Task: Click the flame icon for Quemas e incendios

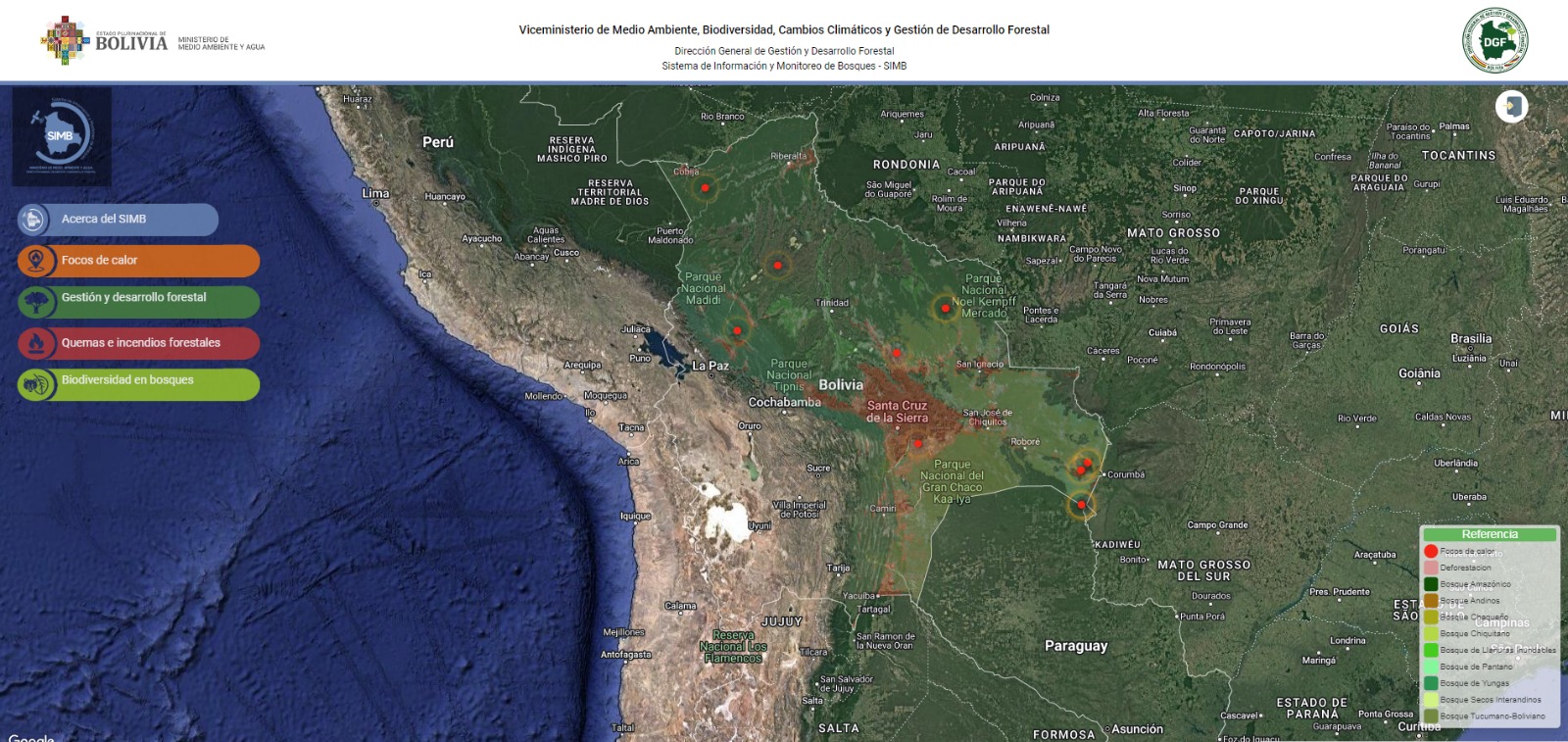Action: coord(36,343)
